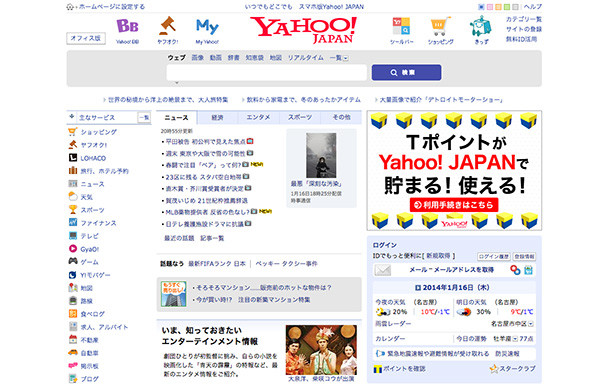The image size is (608, 384).
Task: Click the 旅行、ホテル予約 sidebar icon
Action: [73, 171]
